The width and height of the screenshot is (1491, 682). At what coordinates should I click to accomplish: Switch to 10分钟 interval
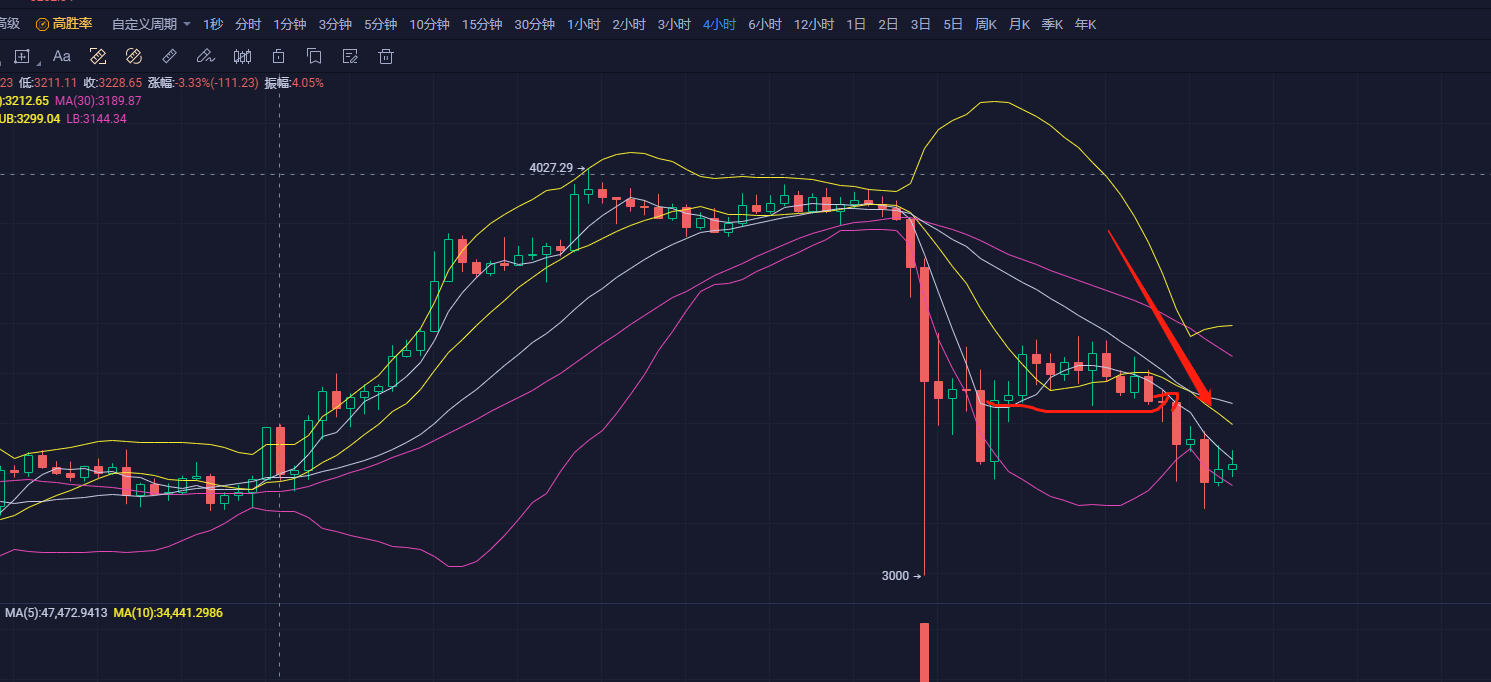pyautogui.click(x=430, y=24)
